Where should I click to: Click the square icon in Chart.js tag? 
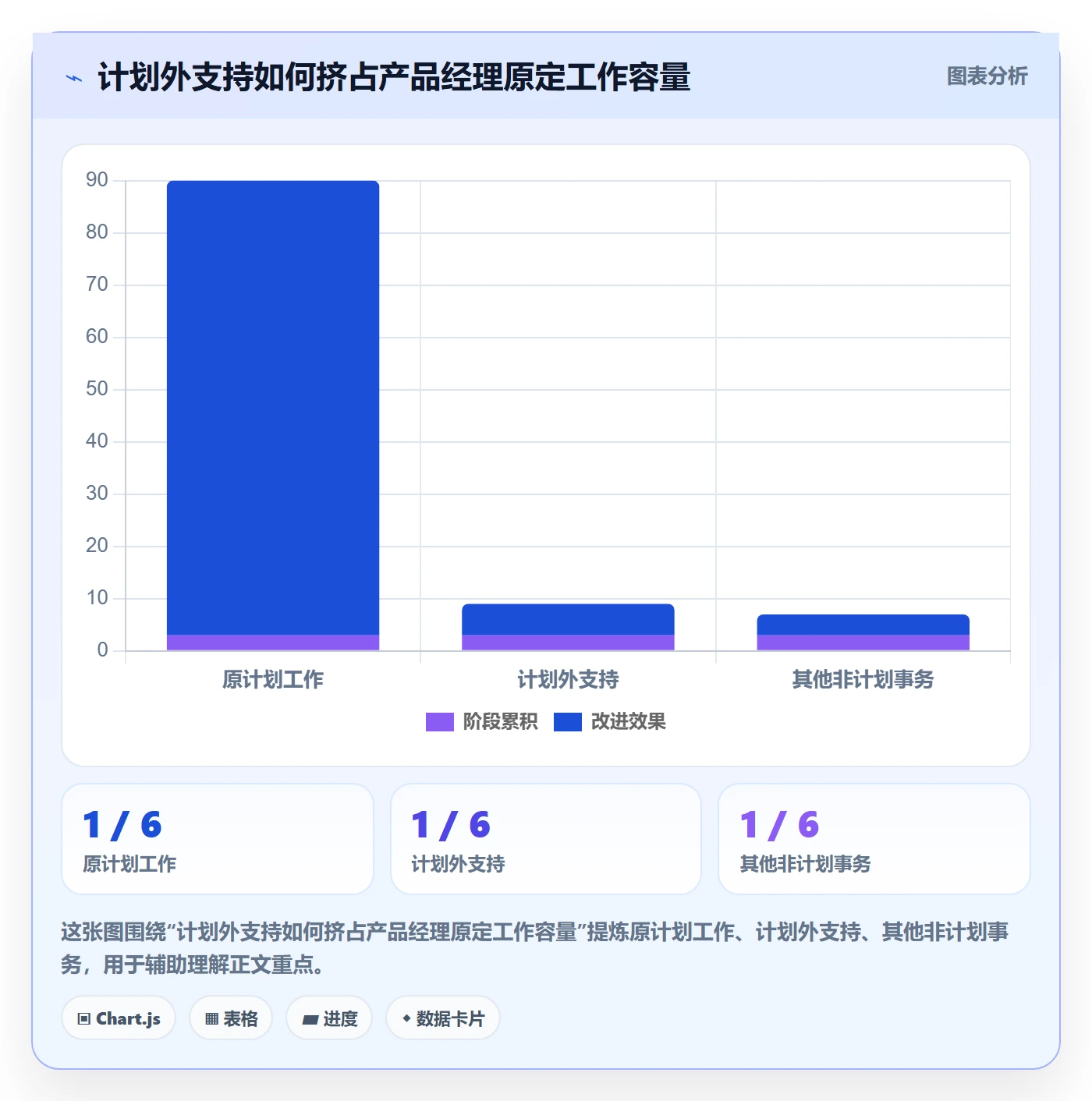pyautogui.click(x=84, y=1019)
